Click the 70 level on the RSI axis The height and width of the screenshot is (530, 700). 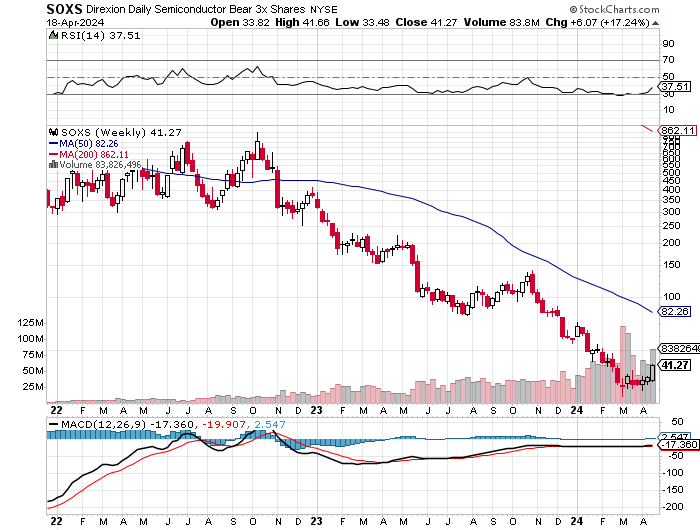point(668,59)
